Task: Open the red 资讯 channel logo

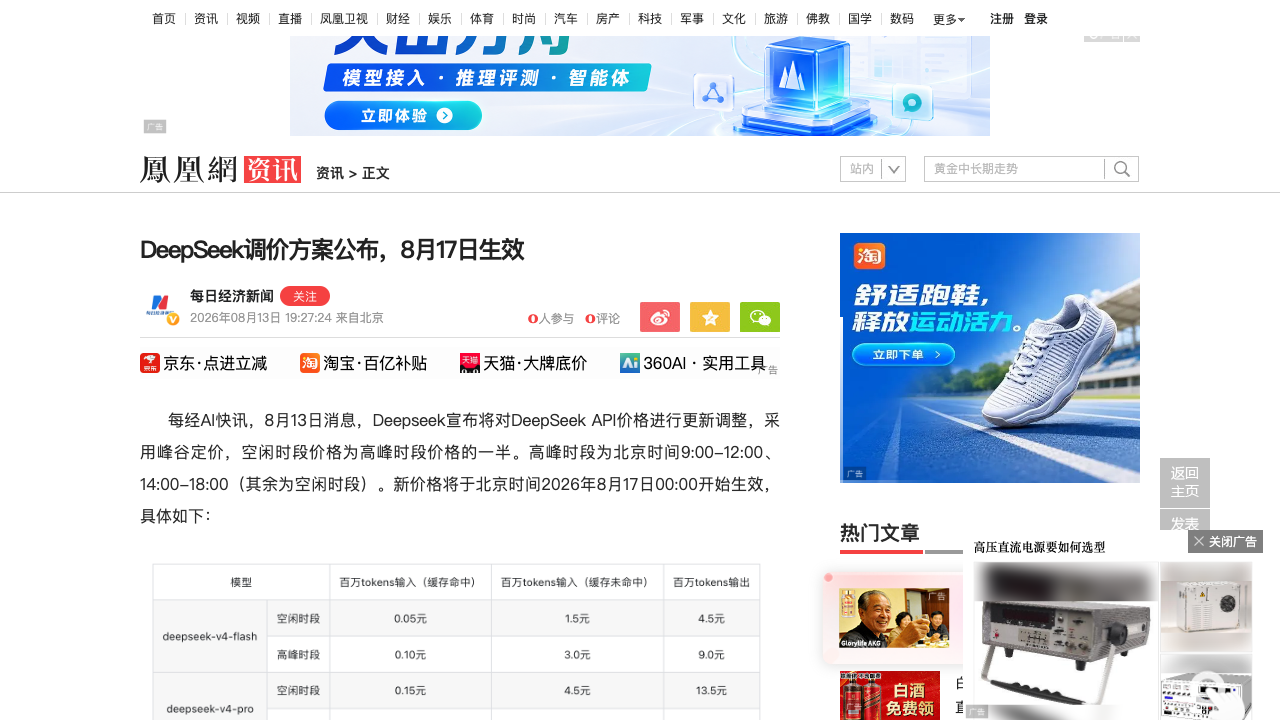Action: coord(272,169)
